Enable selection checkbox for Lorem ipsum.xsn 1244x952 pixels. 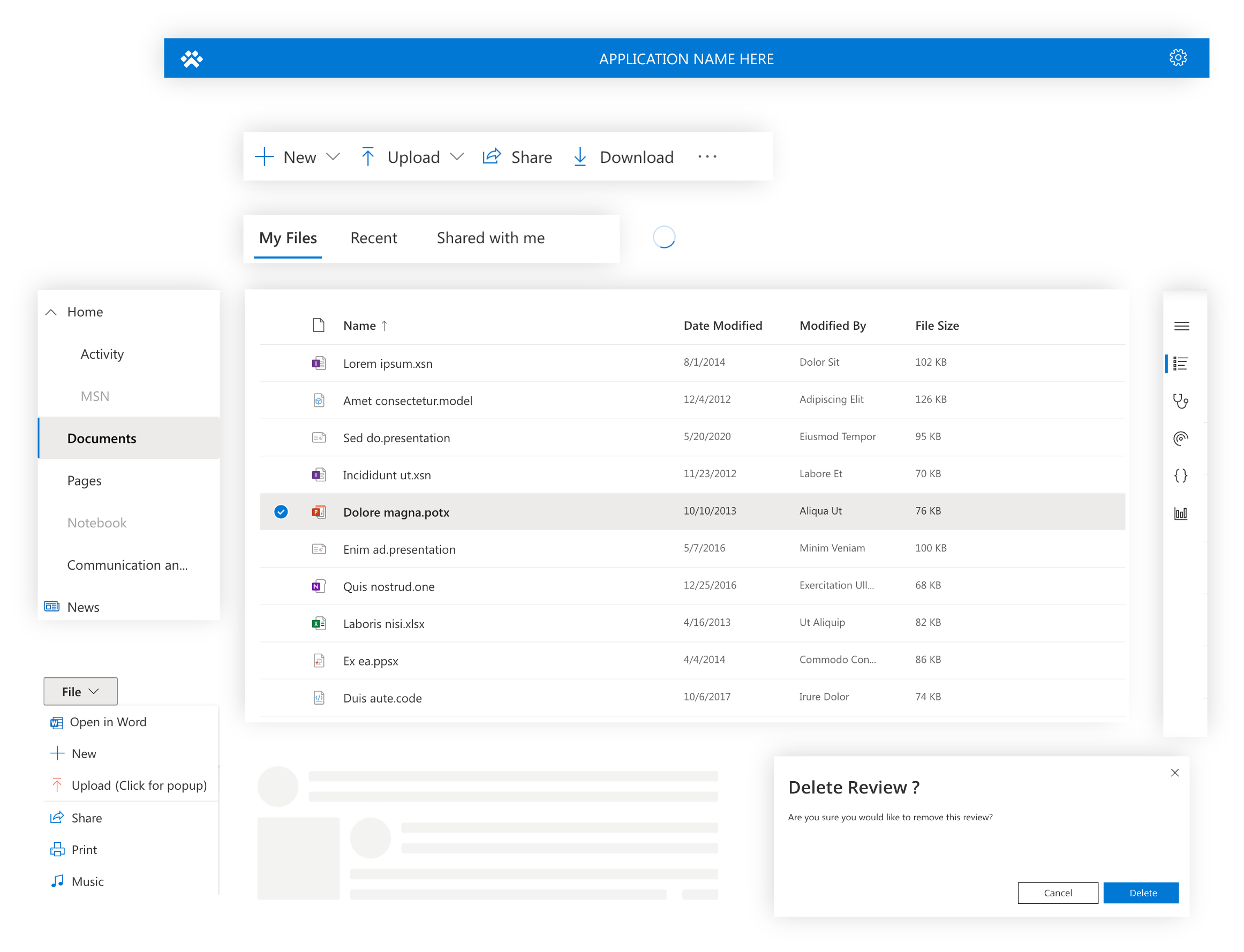click(x=282, y=362)
